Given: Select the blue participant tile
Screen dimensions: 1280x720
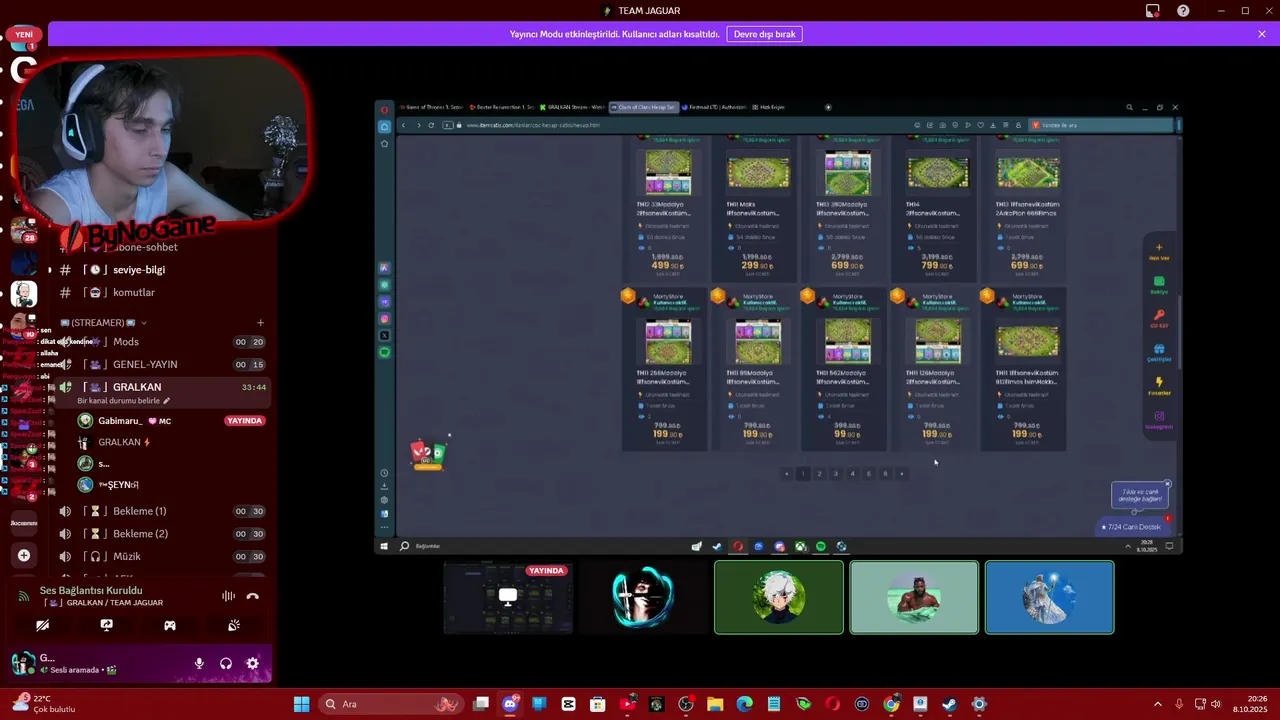Looking at the screenshot, I should point(1049,598).
